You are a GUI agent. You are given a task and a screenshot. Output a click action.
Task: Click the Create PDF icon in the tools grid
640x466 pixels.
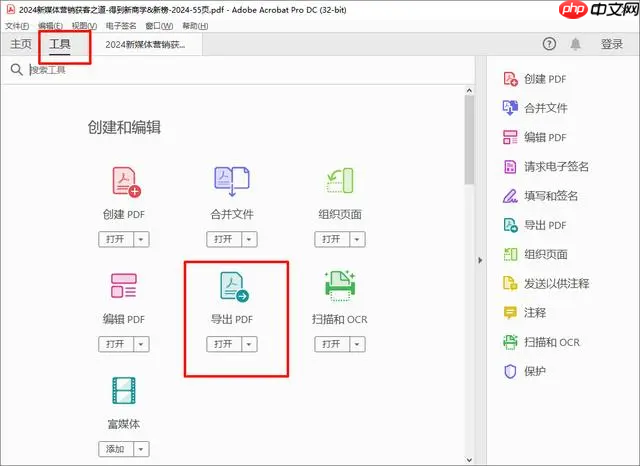click(126, 182)
